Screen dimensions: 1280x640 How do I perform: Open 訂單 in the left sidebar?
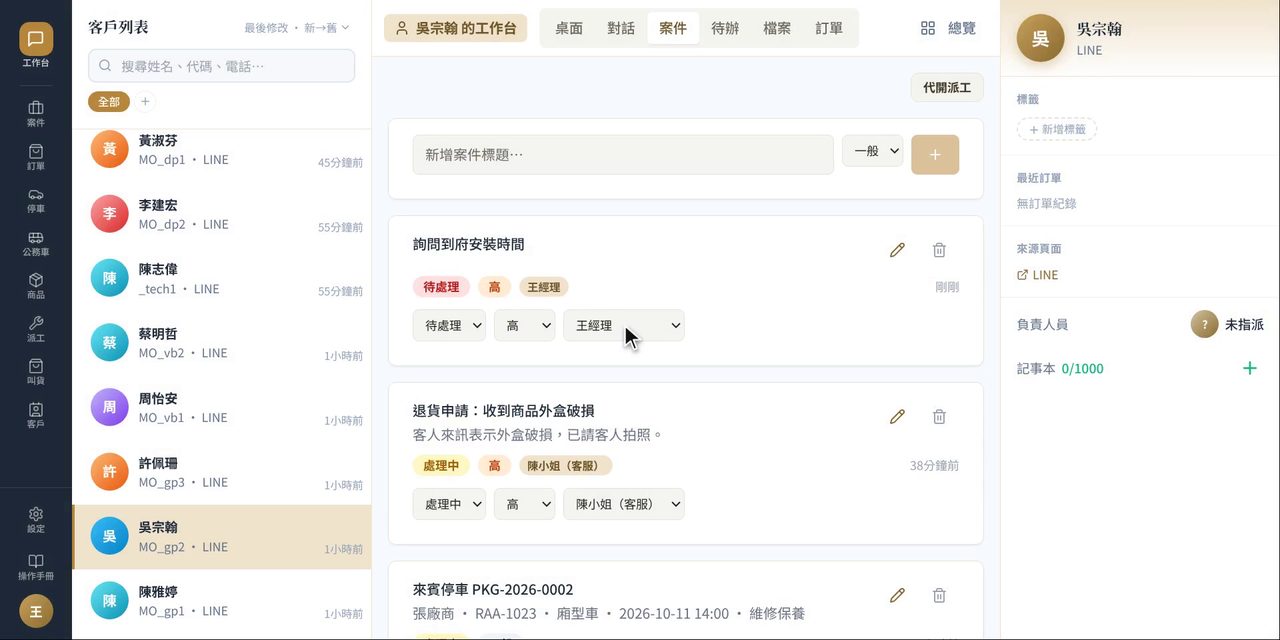[x=36, y=157]
